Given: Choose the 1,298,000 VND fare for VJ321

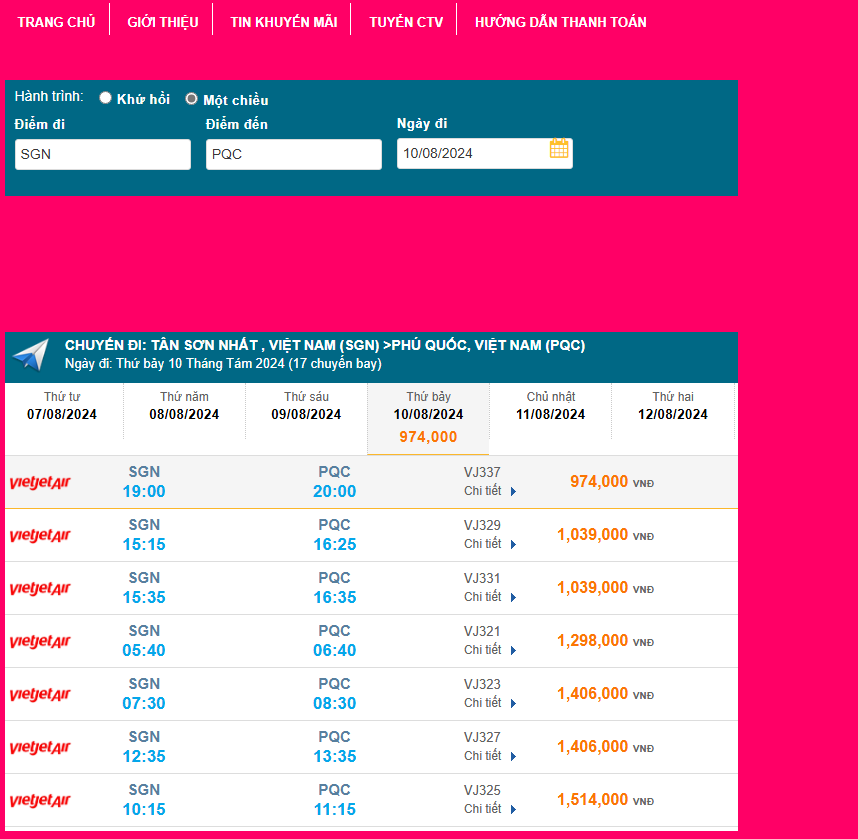Looking at the screenshot, I should pyautogui.click(x=593, y=641).
